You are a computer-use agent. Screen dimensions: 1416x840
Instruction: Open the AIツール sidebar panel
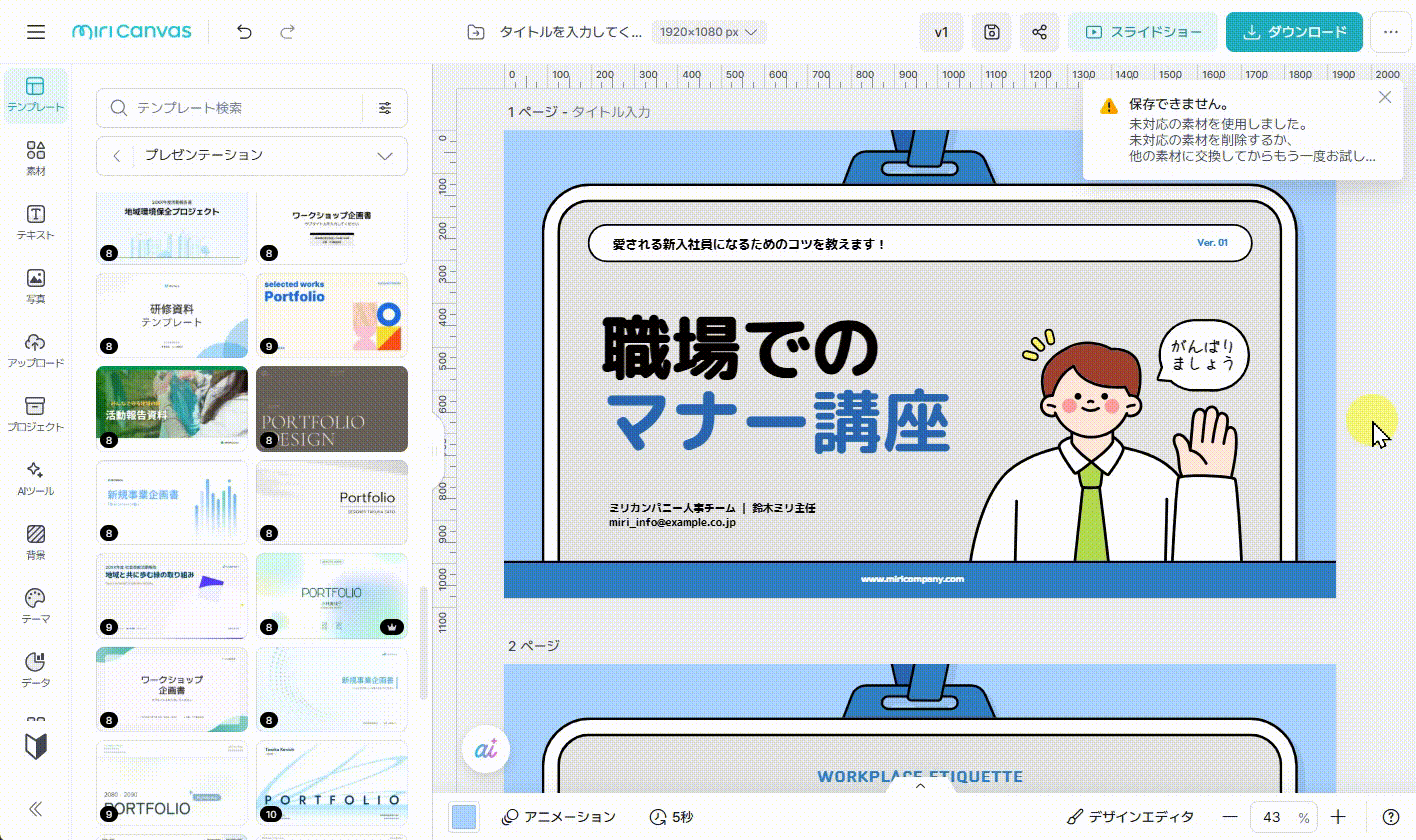[35, 478]
